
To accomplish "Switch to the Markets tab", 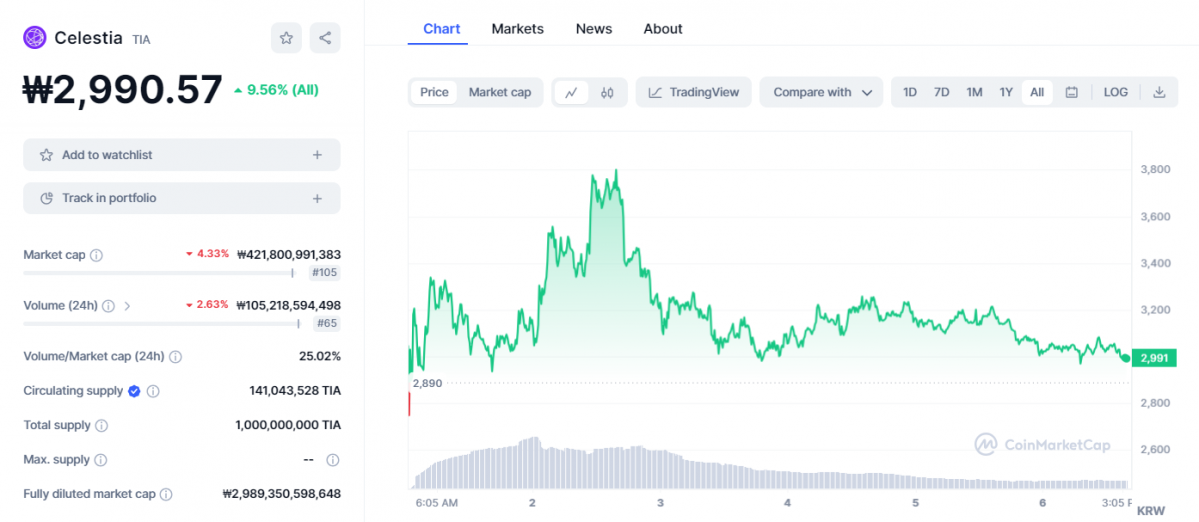I will pyautogui.click(x=517, y=29).
